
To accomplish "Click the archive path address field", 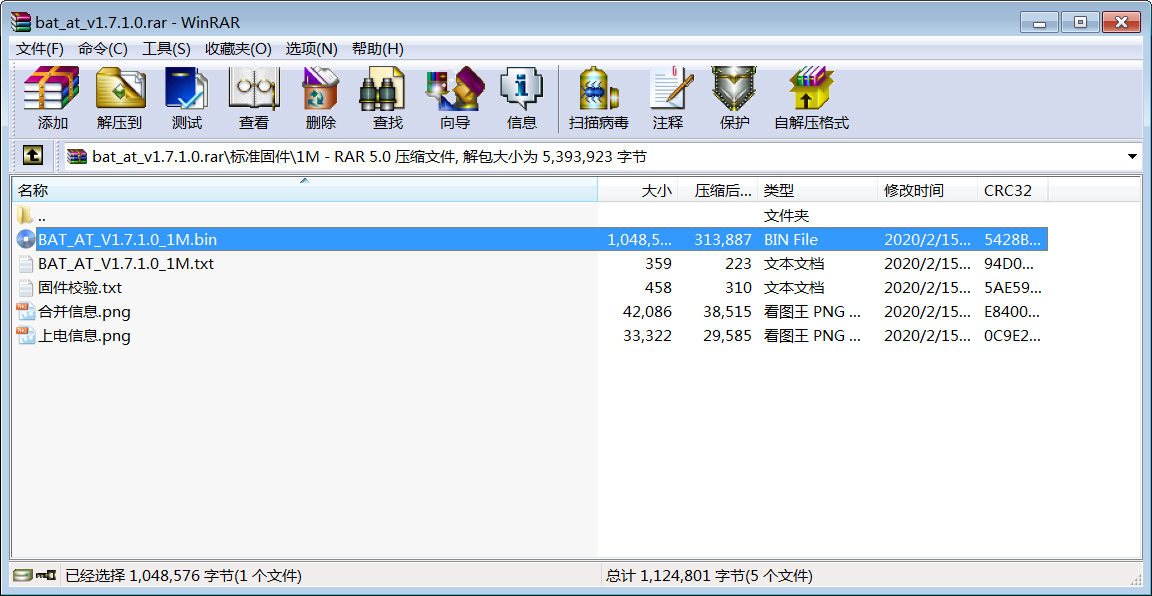I will (604, 157).
